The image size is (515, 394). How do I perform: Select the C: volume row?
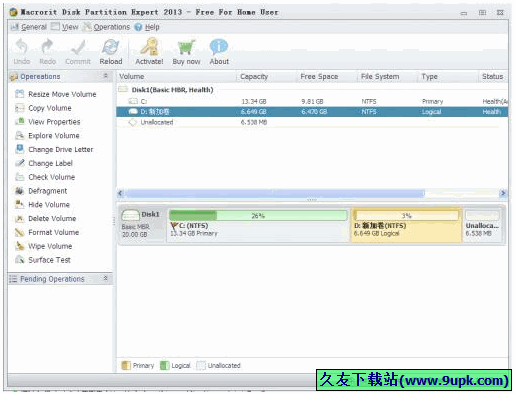pos(312,101)
